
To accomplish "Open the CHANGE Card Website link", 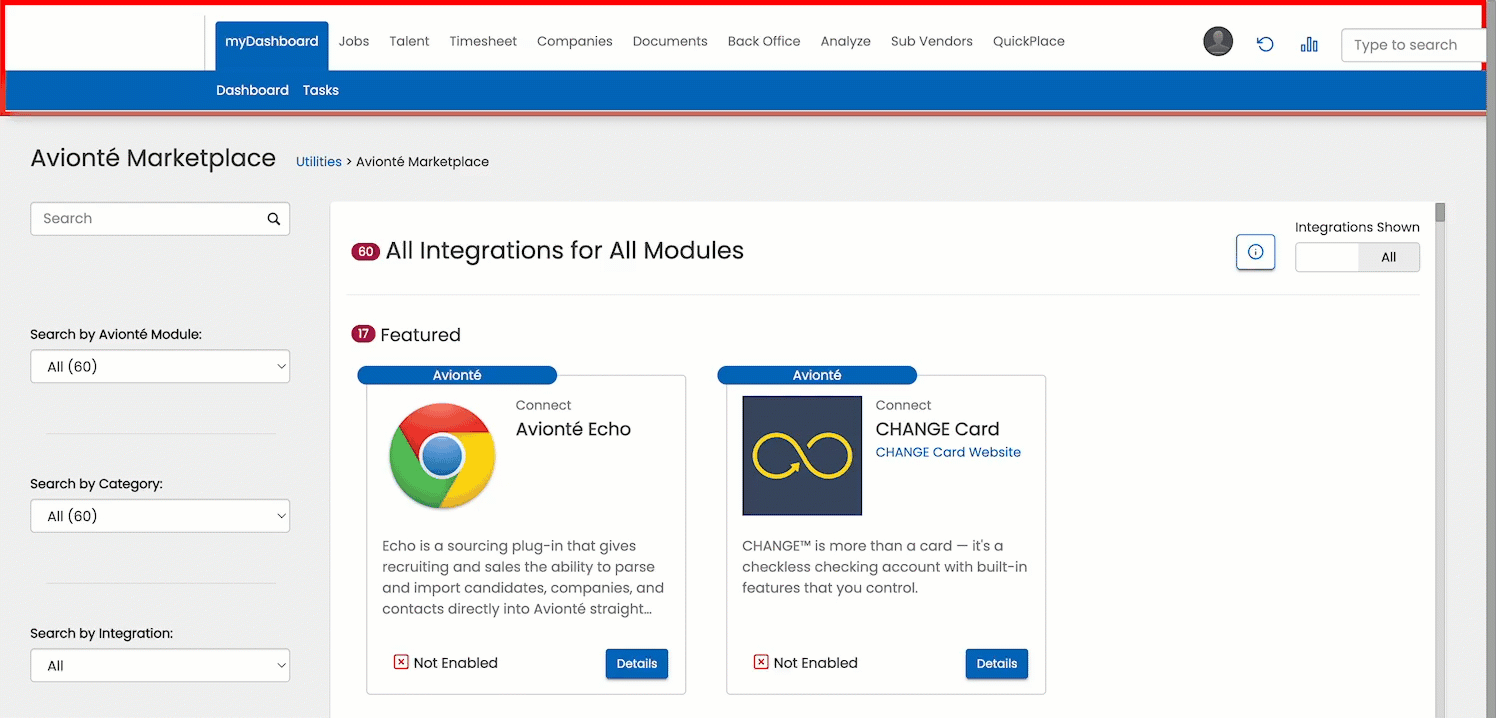I will click(948, 452).
